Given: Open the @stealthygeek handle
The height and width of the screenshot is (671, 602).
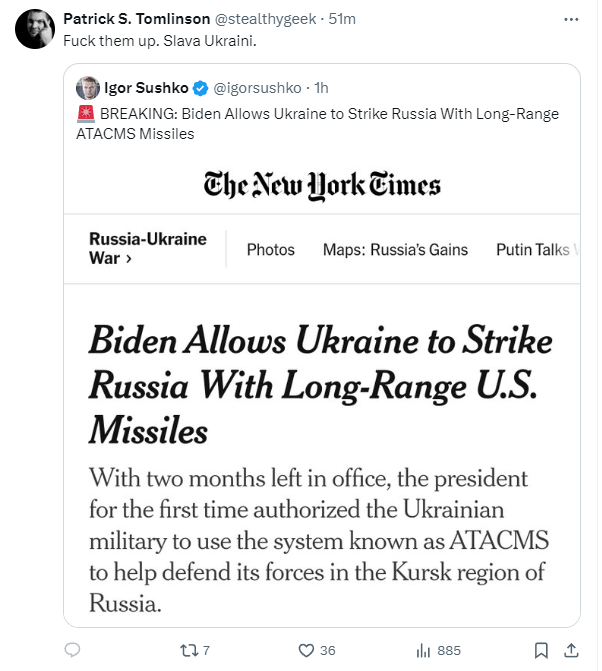Looking at the screenshot, I should 265,19.
